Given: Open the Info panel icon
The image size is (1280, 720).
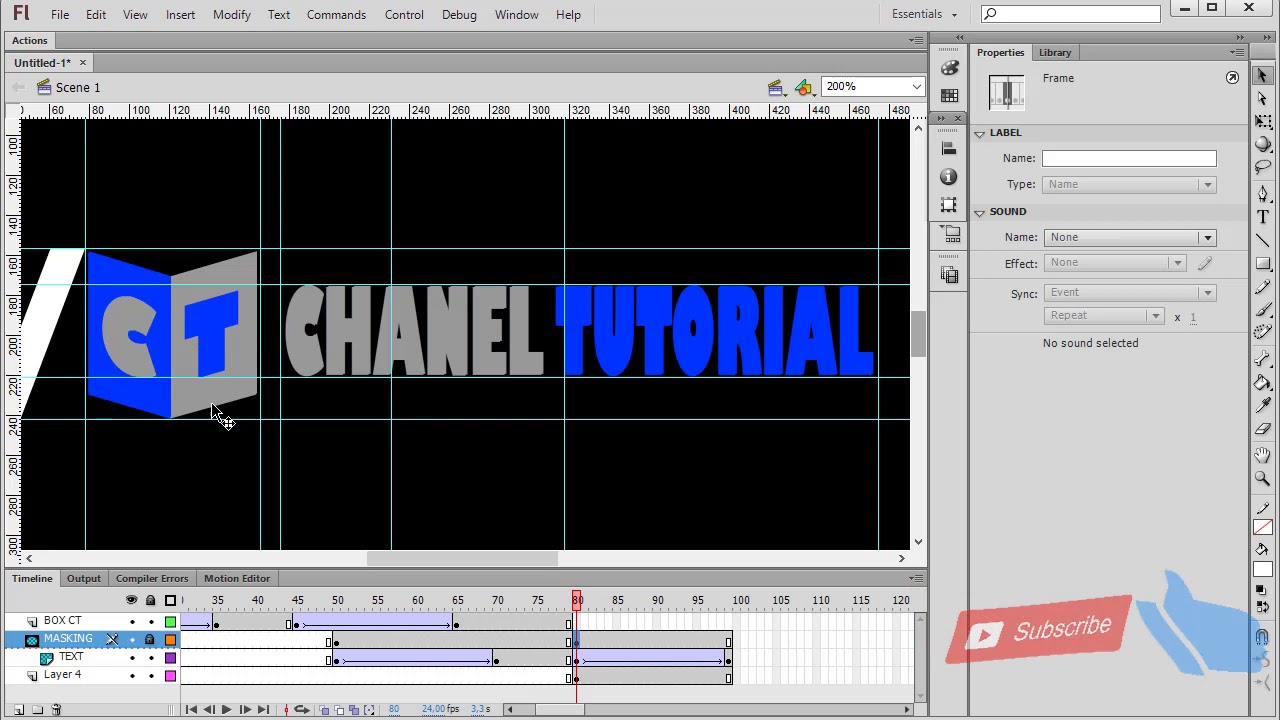Looking at the screenshot, I should point(949,177).
